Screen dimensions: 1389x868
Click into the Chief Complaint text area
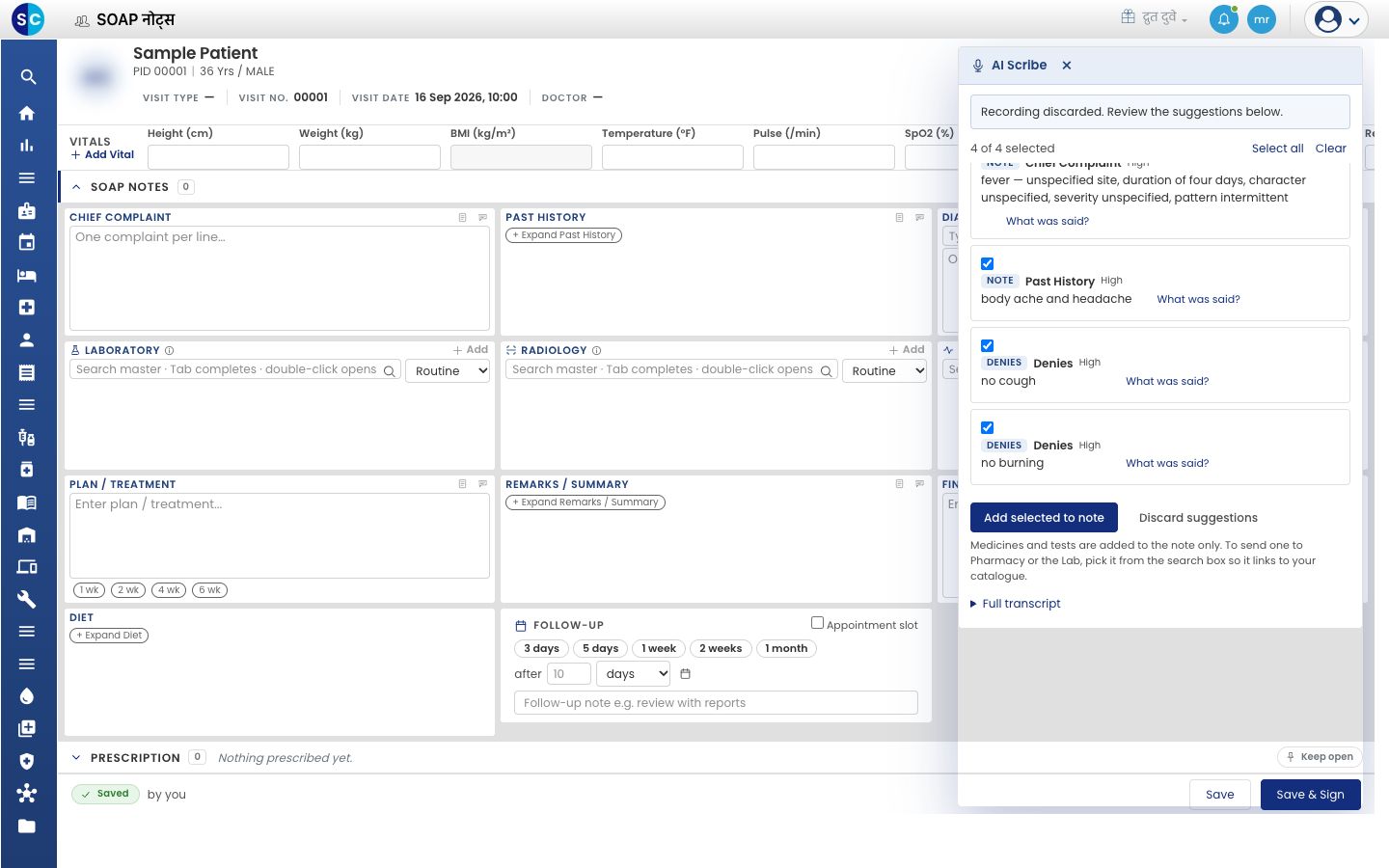(280, 279)
